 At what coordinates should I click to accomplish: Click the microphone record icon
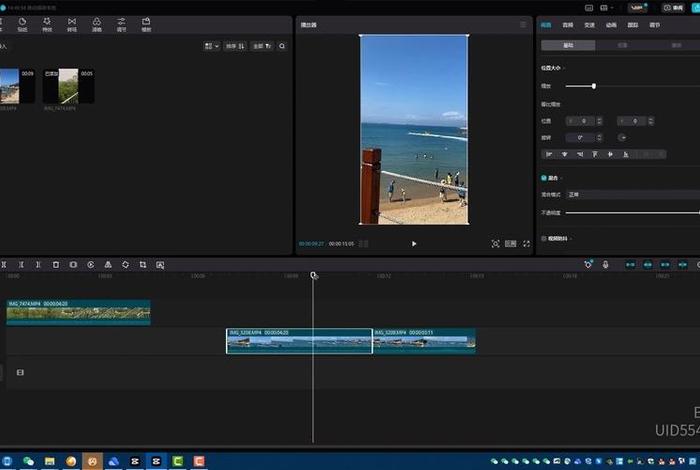[605, 265]
